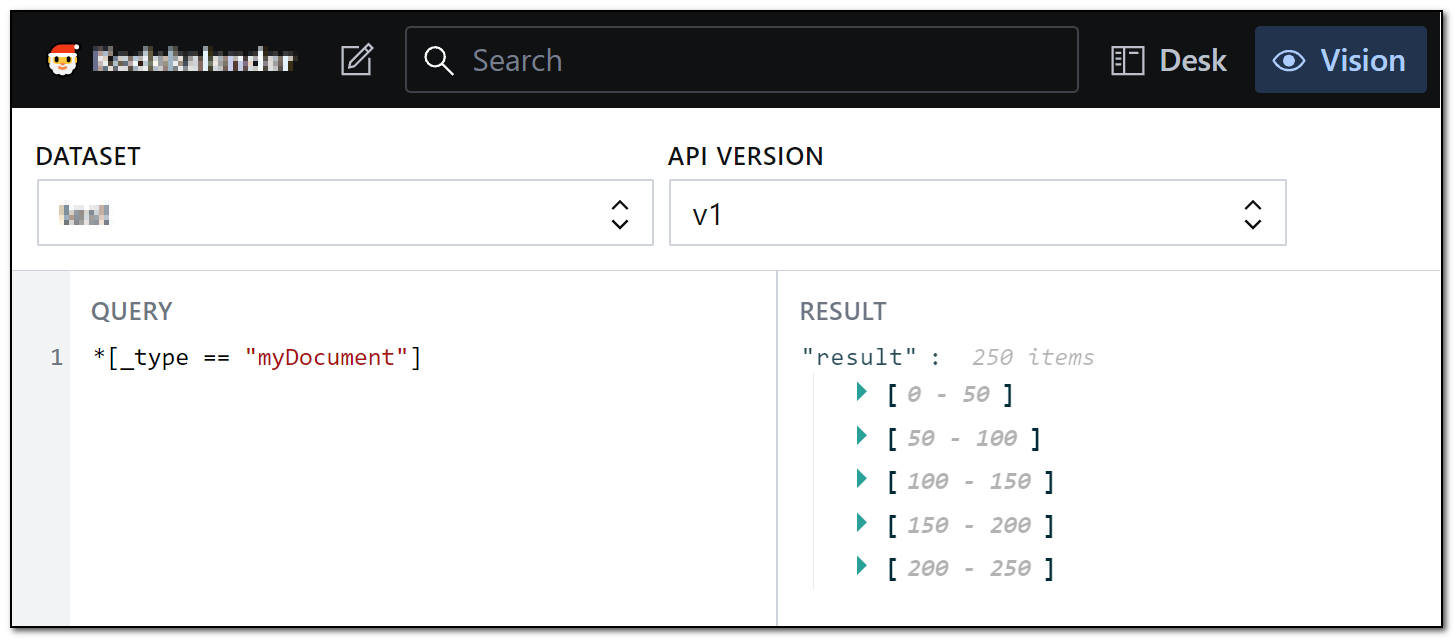Click the magnifying glass search icon
1454x639 pixels.
pyautogui.click(x=440, y=61)
